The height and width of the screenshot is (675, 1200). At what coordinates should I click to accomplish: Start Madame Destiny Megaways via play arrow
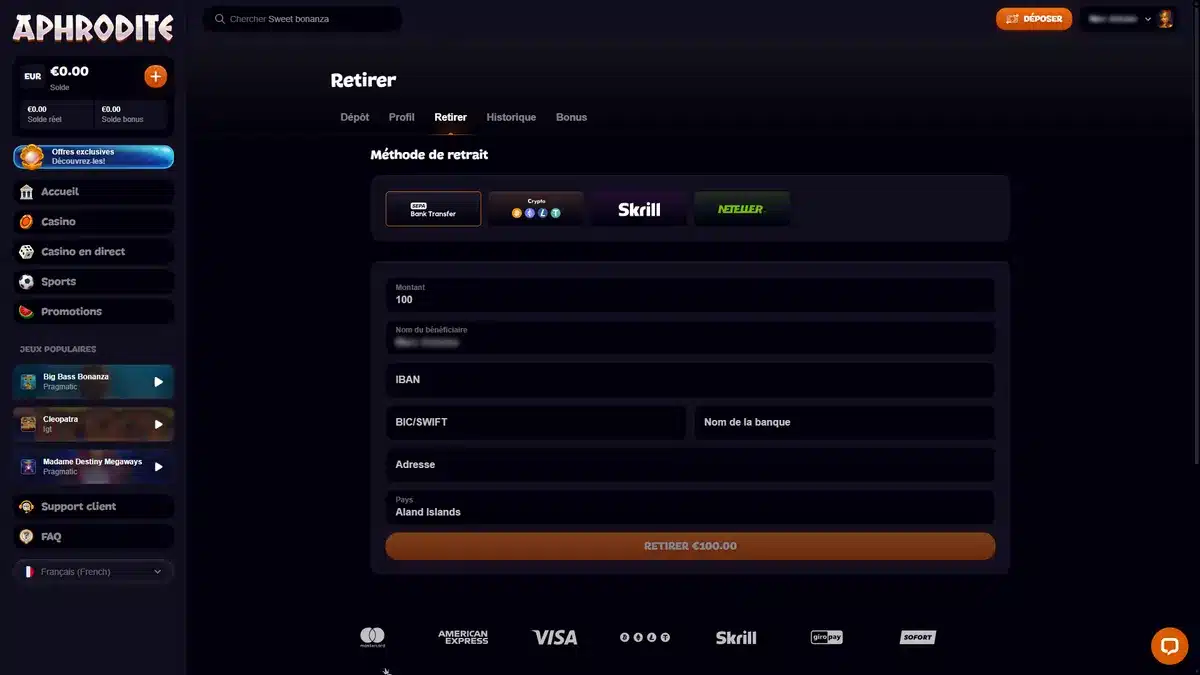[x=158, y=466]
